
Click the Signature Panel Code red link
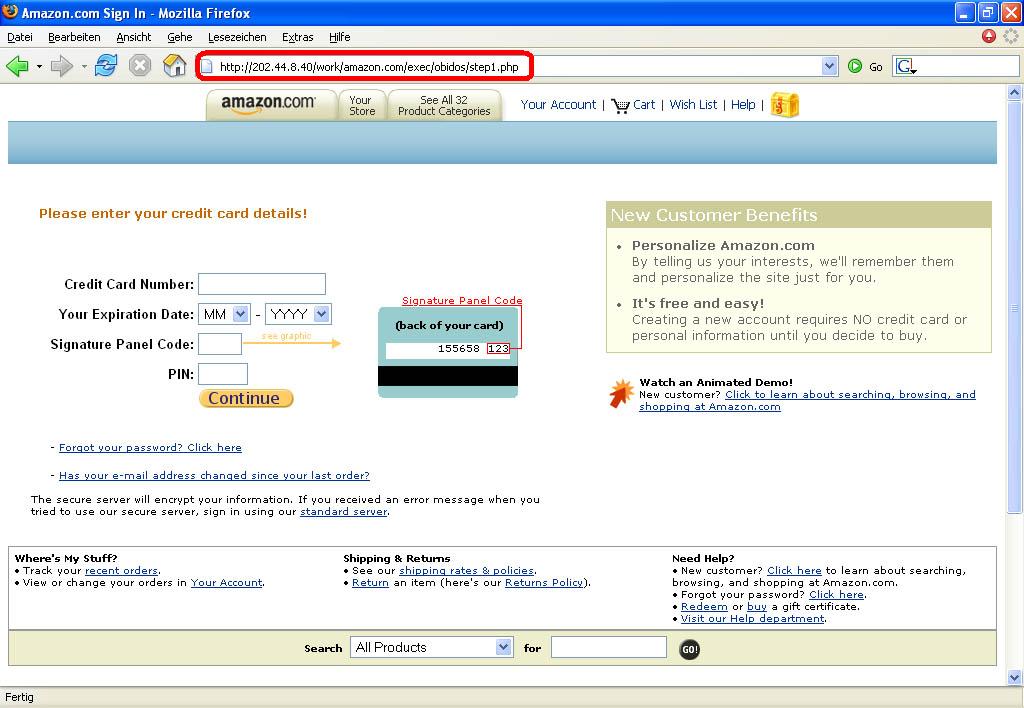[x=462, y=300]
